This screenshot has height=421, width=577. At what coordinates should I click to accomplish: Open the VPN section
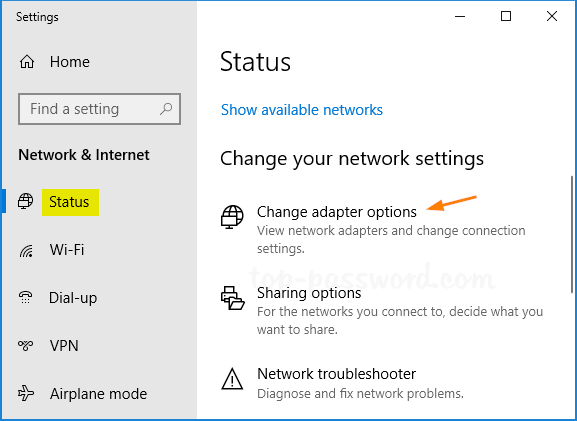64,346
